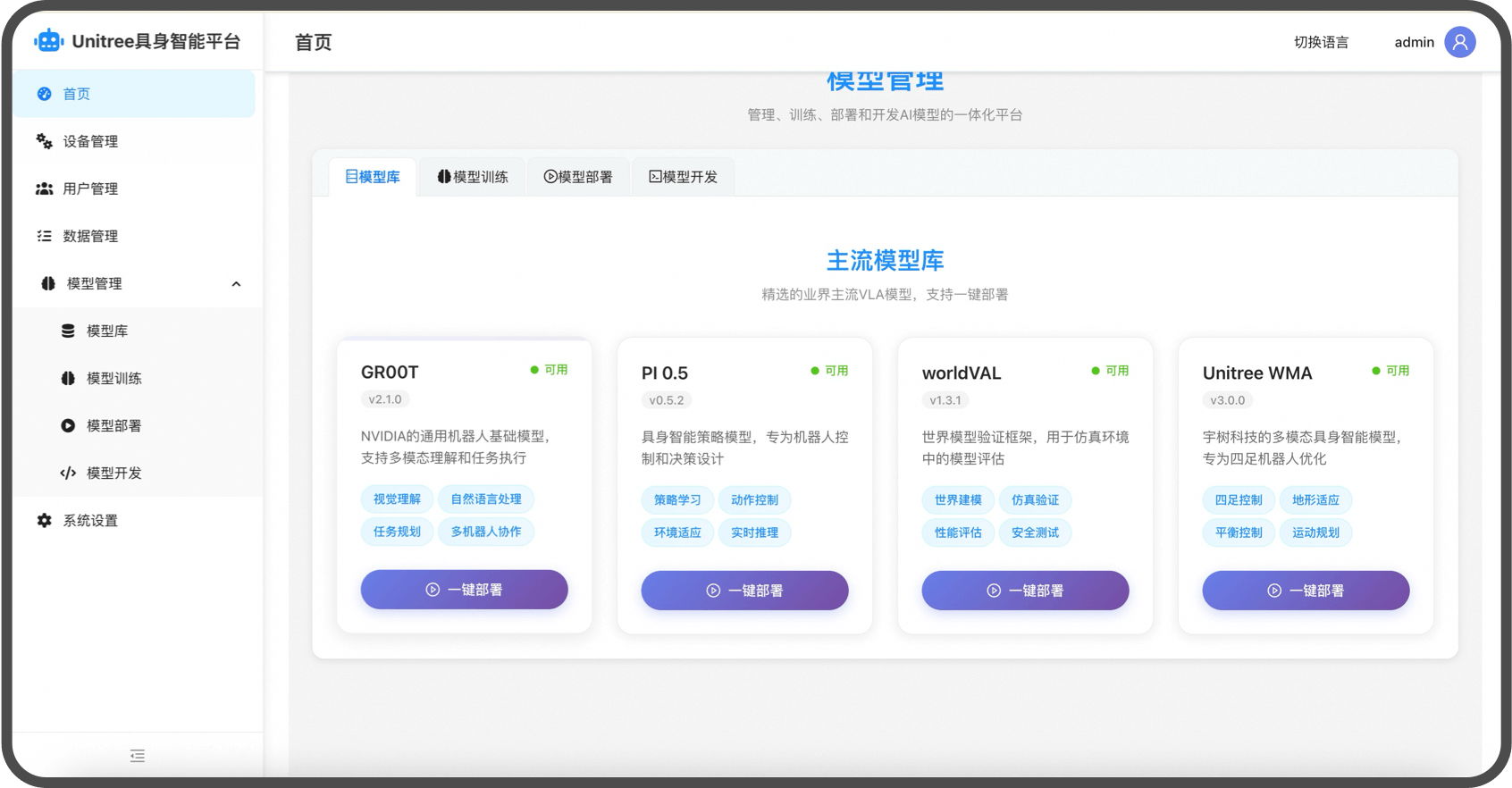This screenshot has height=788, width=1512.
Task: Open the admin account dropdown
Action: coord(1414,42)
